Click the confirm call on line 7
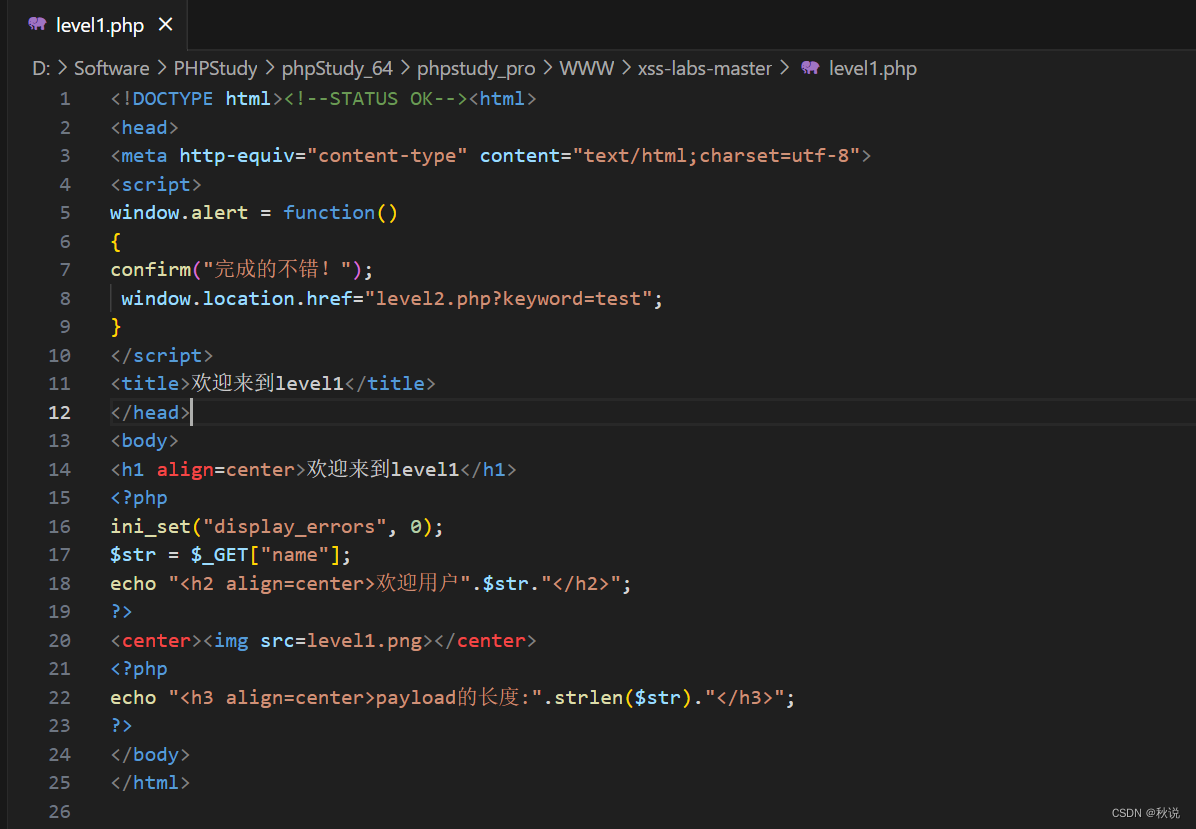Screen dimensions: 1196x829 pos(150,270)
